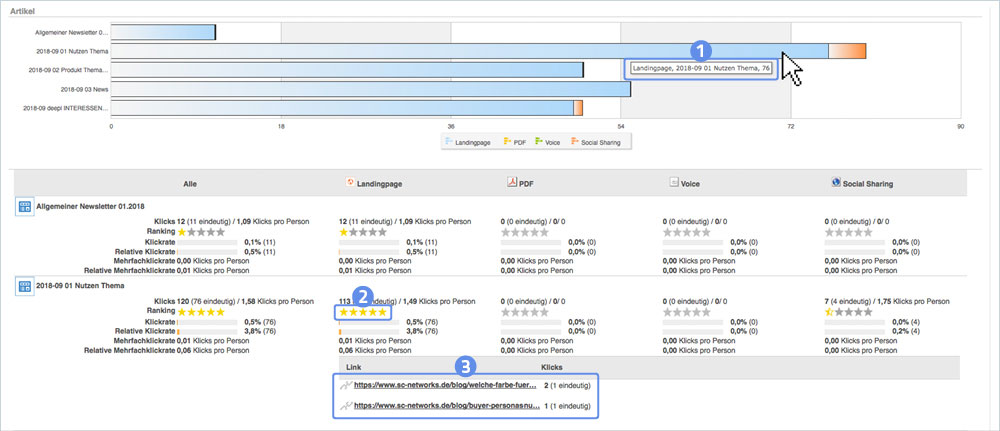Image resolution: width=1000 pixels, height=431 pixels.
Task: Click the Allgemeiner Newsletter bar in chart
Action: click(162, 33)
